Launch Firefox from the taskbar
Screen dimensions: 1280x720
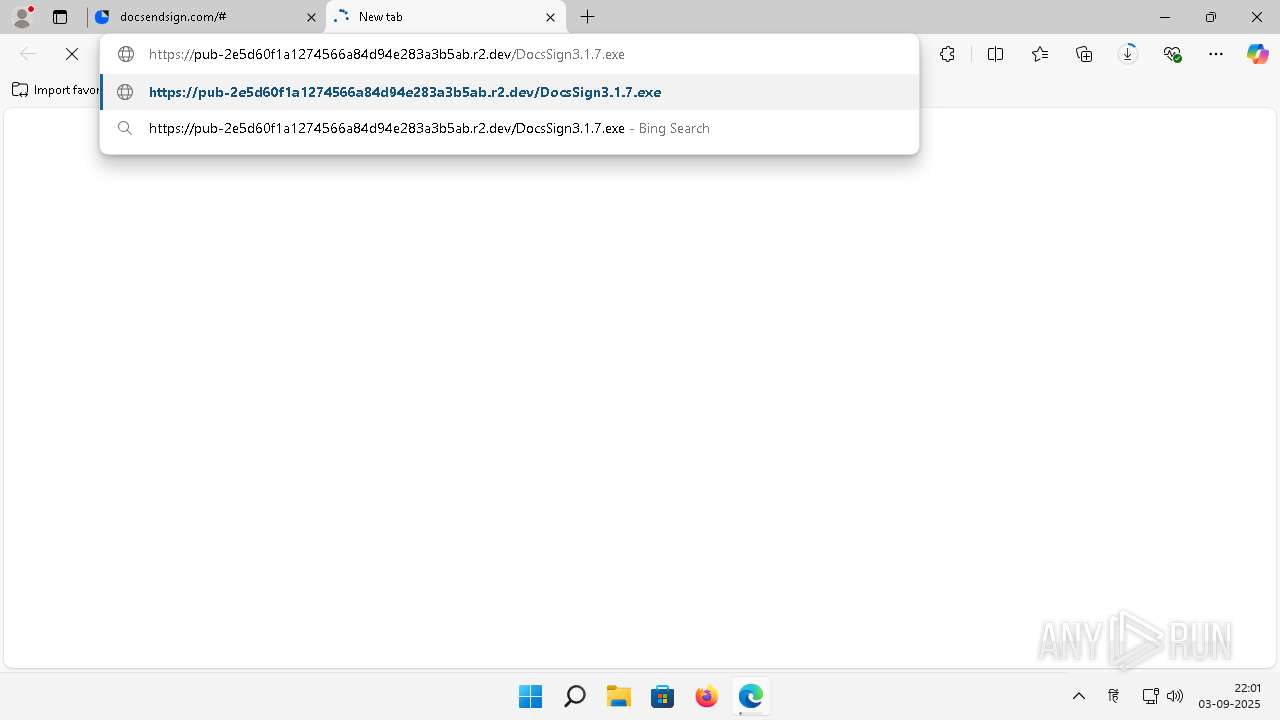[x=706, y=696]
